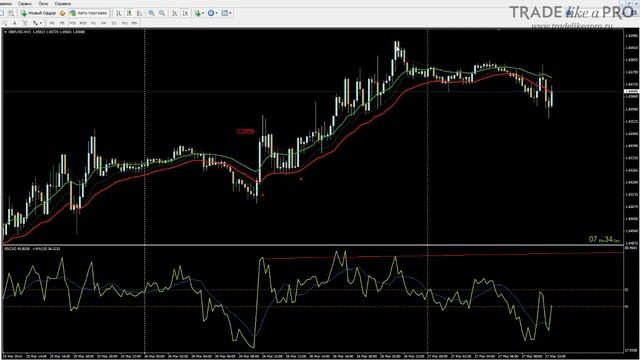Click the candle countdown timer text
The width and height of the screenshot is (640, 360).
click(604, 240)
